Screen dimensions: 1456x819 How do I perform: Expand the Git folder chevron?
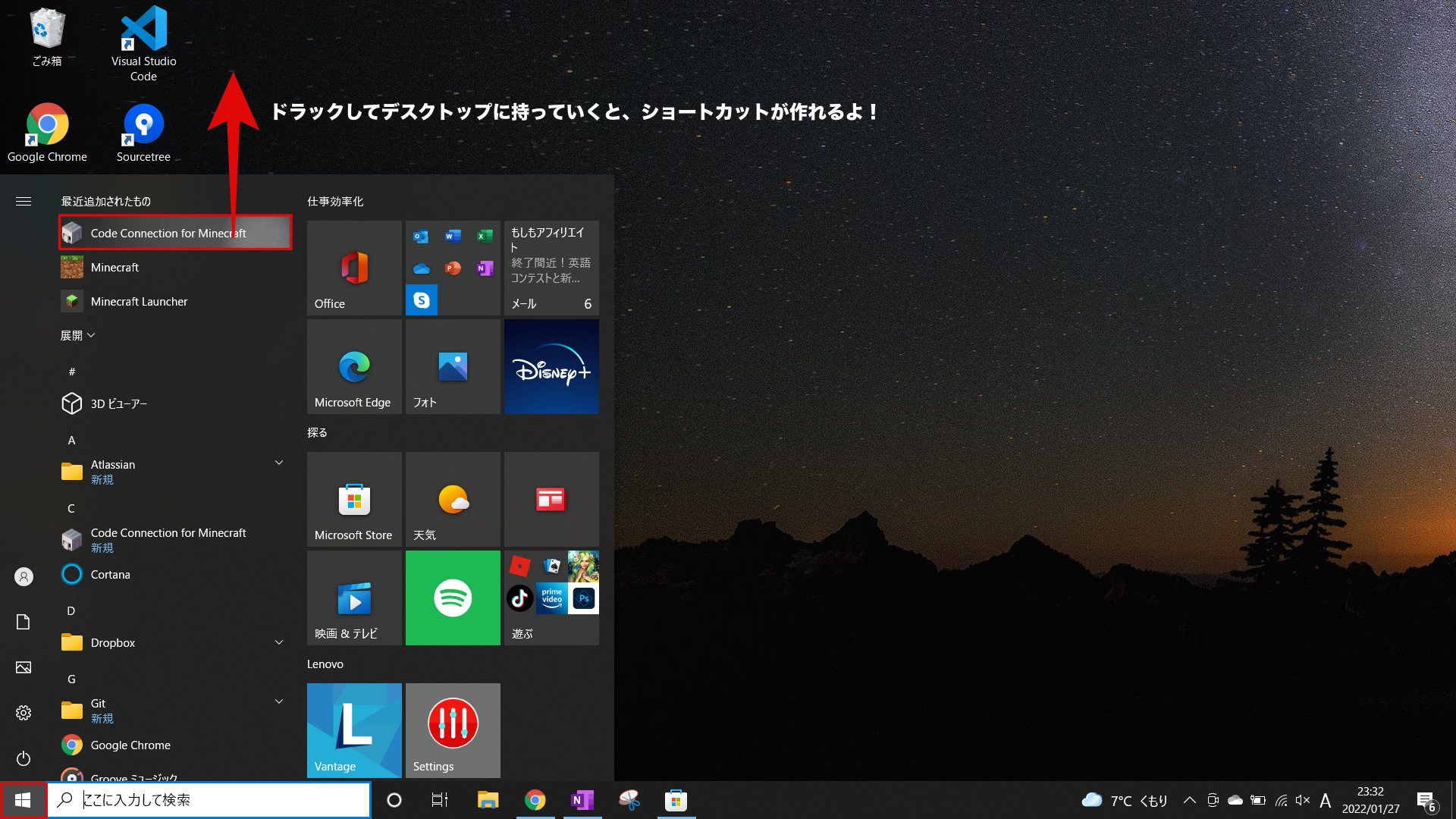pos(279,701)
